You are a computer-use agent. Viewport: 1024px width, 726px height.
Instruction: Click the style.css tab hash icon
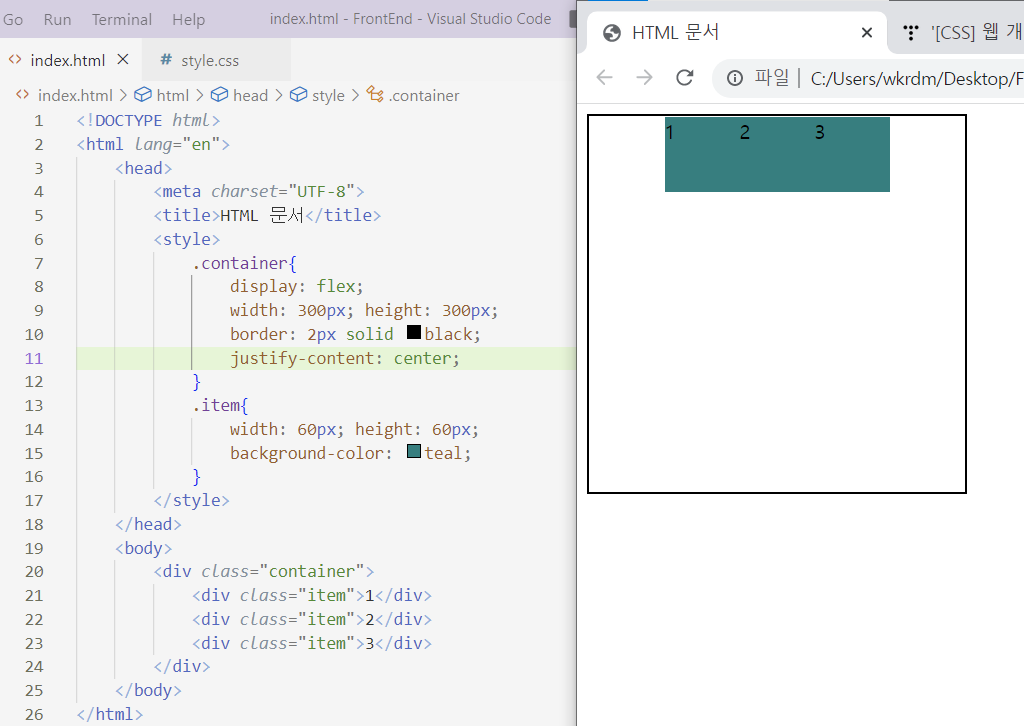[x=166, y=59]
